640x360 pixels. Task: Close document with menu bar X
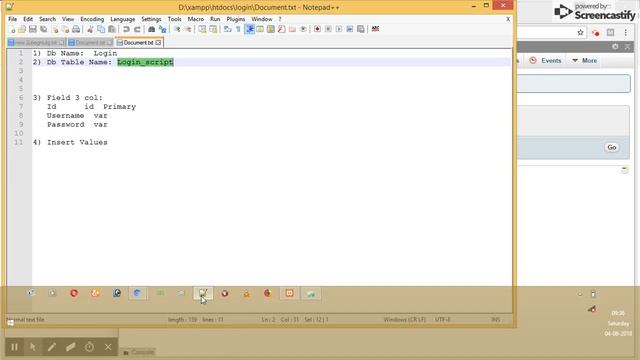pyautogui.click(x=508, y=19)
